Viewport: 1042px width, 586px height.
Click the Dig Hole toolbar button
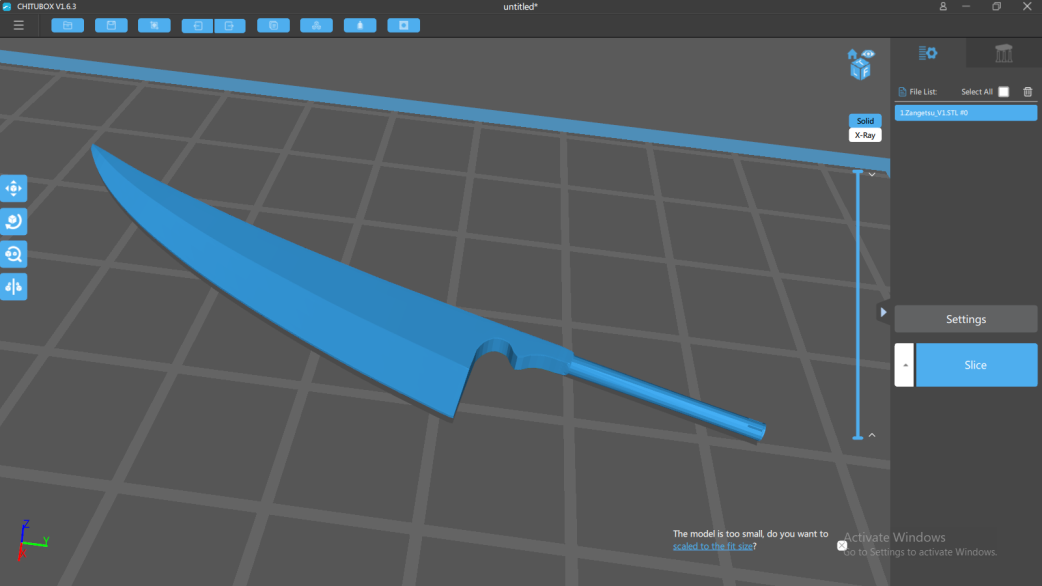click(403, 25)
